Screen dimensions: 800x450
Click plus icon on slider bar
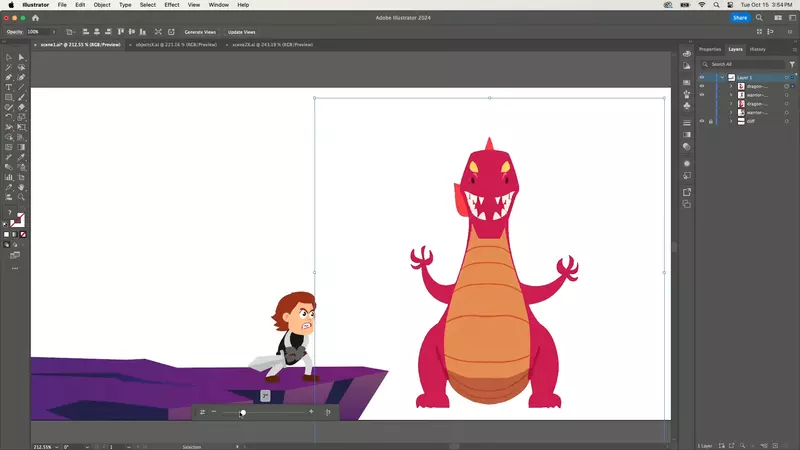(x=311, y=412)
